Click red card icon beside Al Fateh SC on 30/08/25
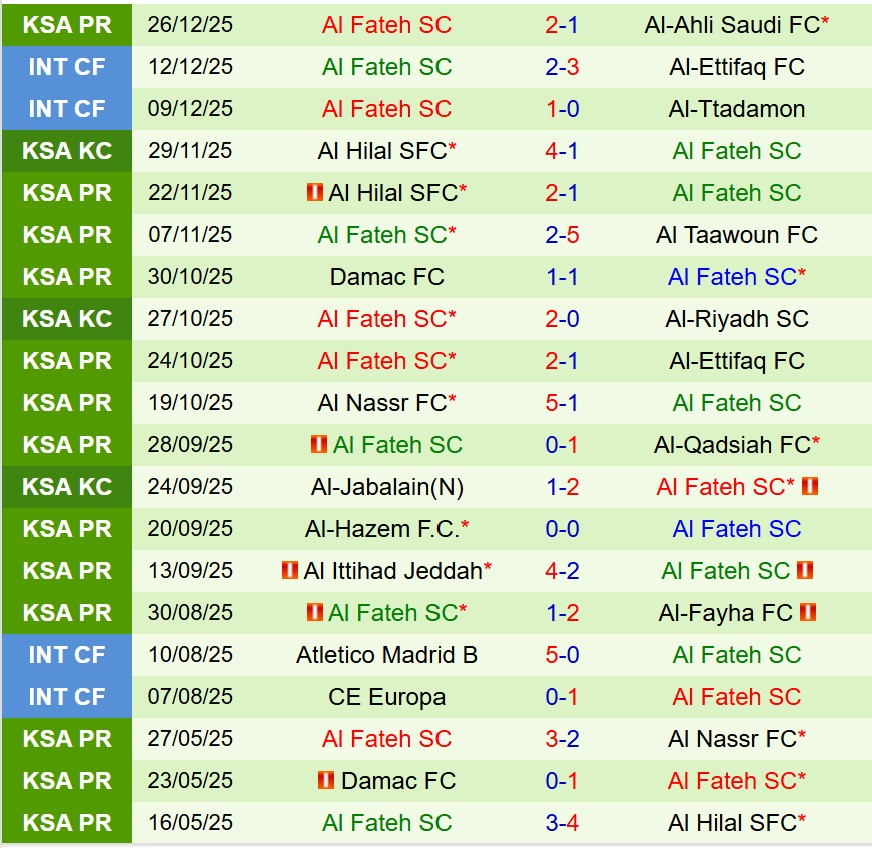 coord(314,613)
